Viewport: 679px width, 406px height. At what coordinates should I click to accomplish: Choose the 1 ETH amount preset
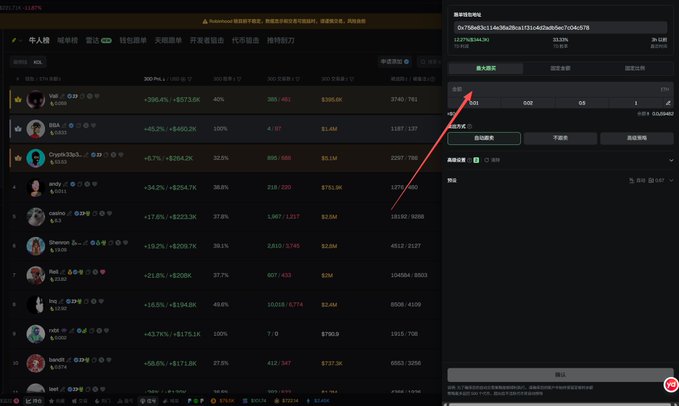(x=636, y=103)
